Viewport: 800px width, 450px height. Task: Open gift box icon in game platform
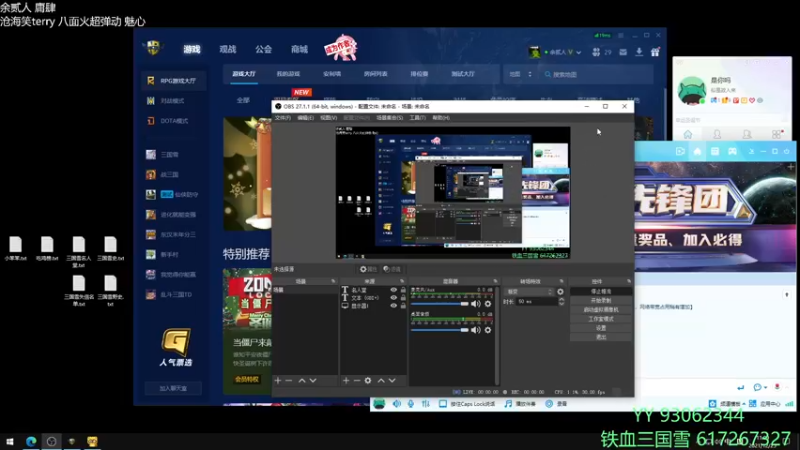tap(655, 52)
